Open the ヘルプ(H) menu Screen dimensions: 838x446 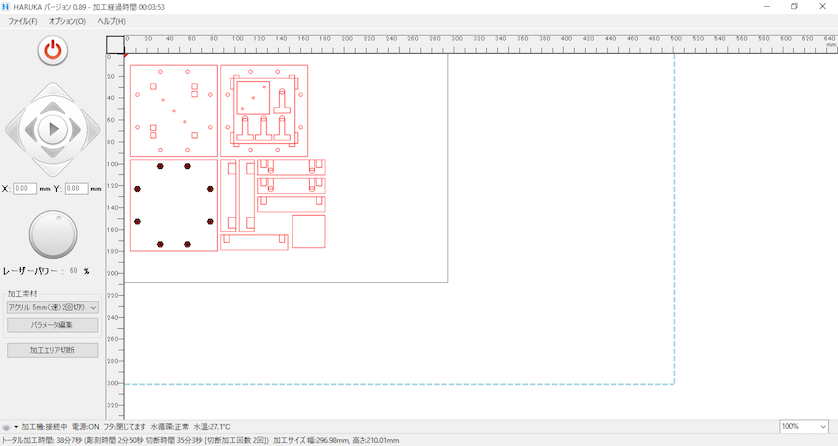click(x=111, y=21)
